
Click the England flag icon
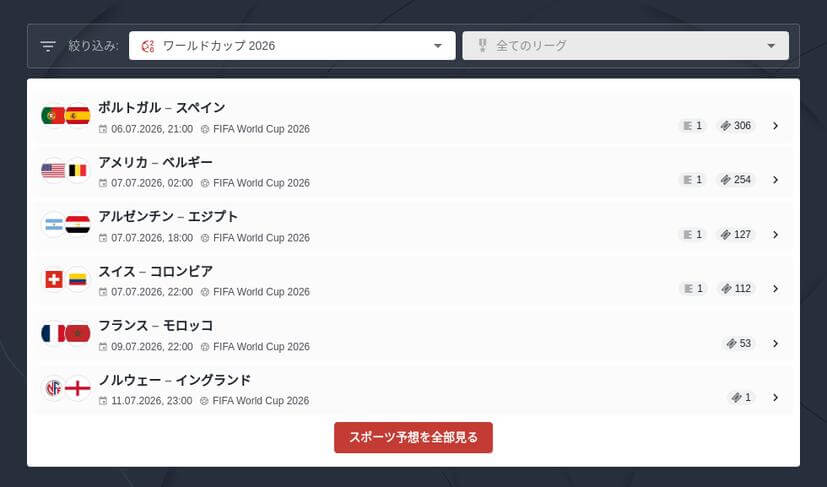[x=78, y=388]
